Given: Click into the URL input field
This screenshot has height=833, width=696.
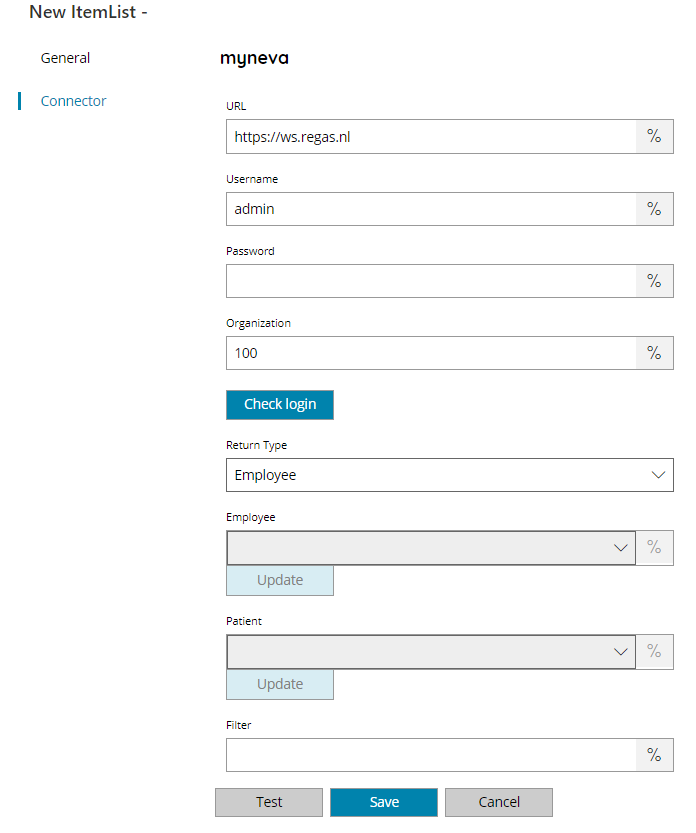Looking at the screenshot, I should click(431, 137).
